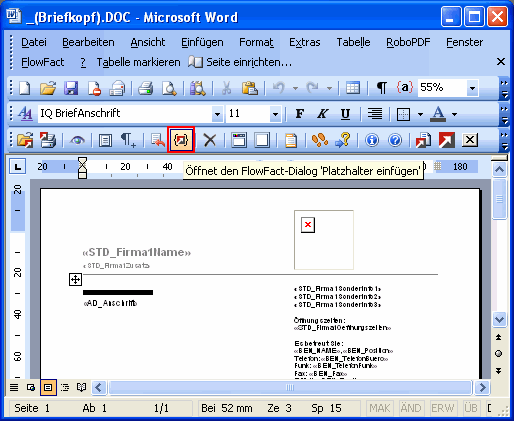Open the font color dropdown arrow
The image size is (514, 421).
coord(454,114)
